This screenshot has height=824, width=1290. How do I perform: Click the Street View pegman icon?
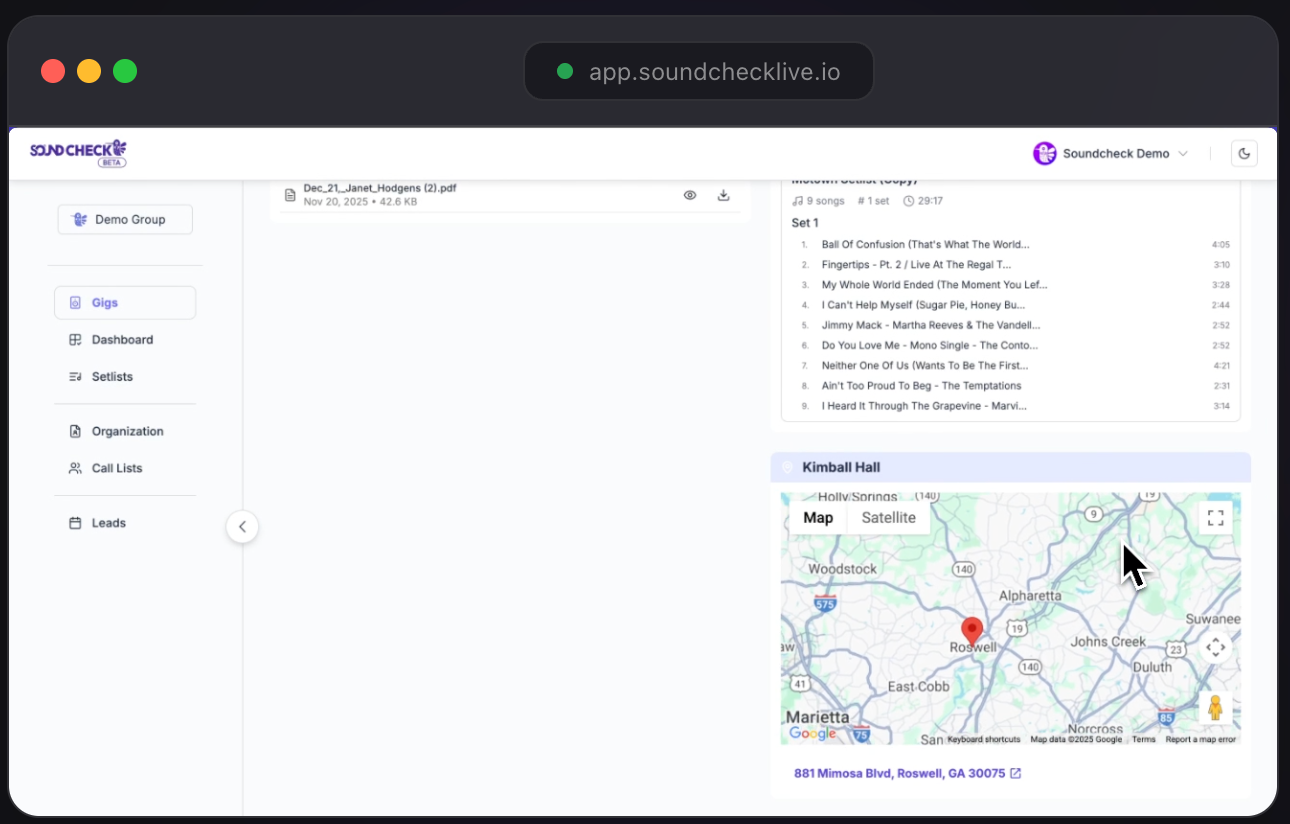pos(1215,707)
